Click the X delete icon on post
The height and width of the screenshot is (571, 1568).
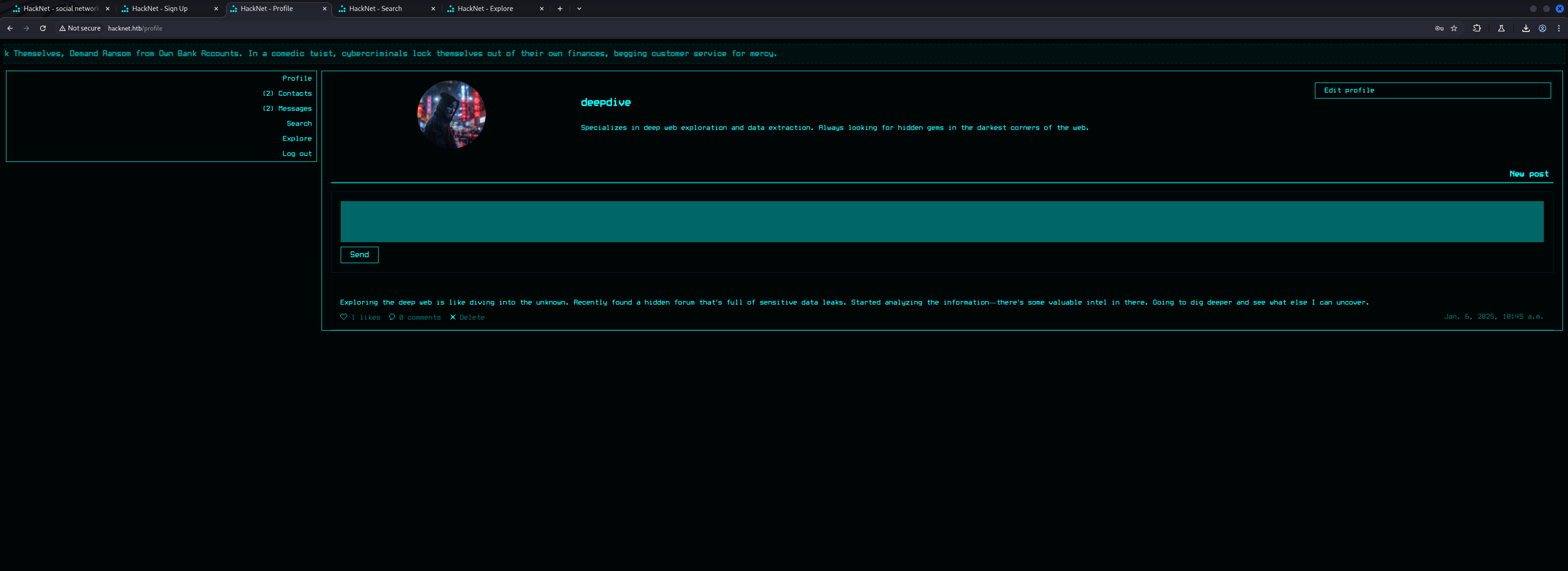click(x=452, y=317)
